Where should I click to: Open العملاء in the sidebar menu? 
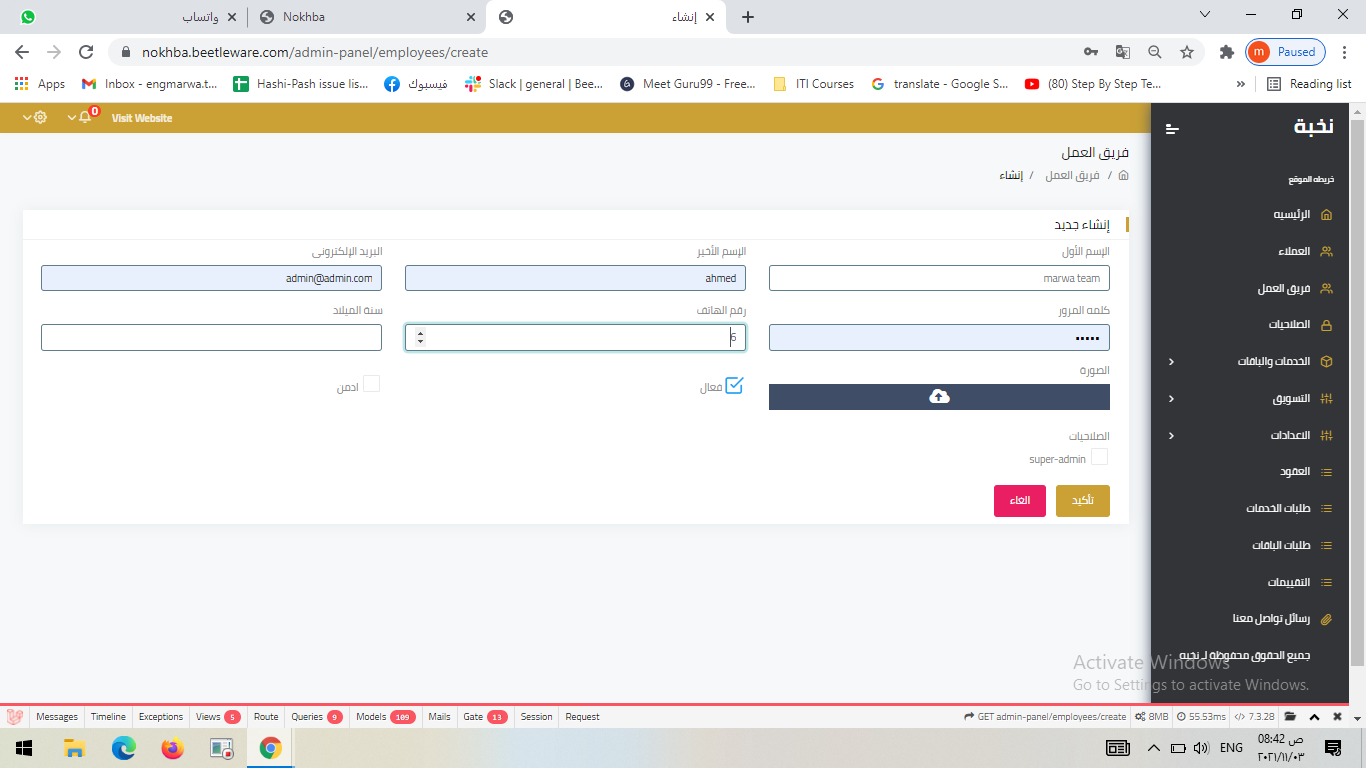1293,252
